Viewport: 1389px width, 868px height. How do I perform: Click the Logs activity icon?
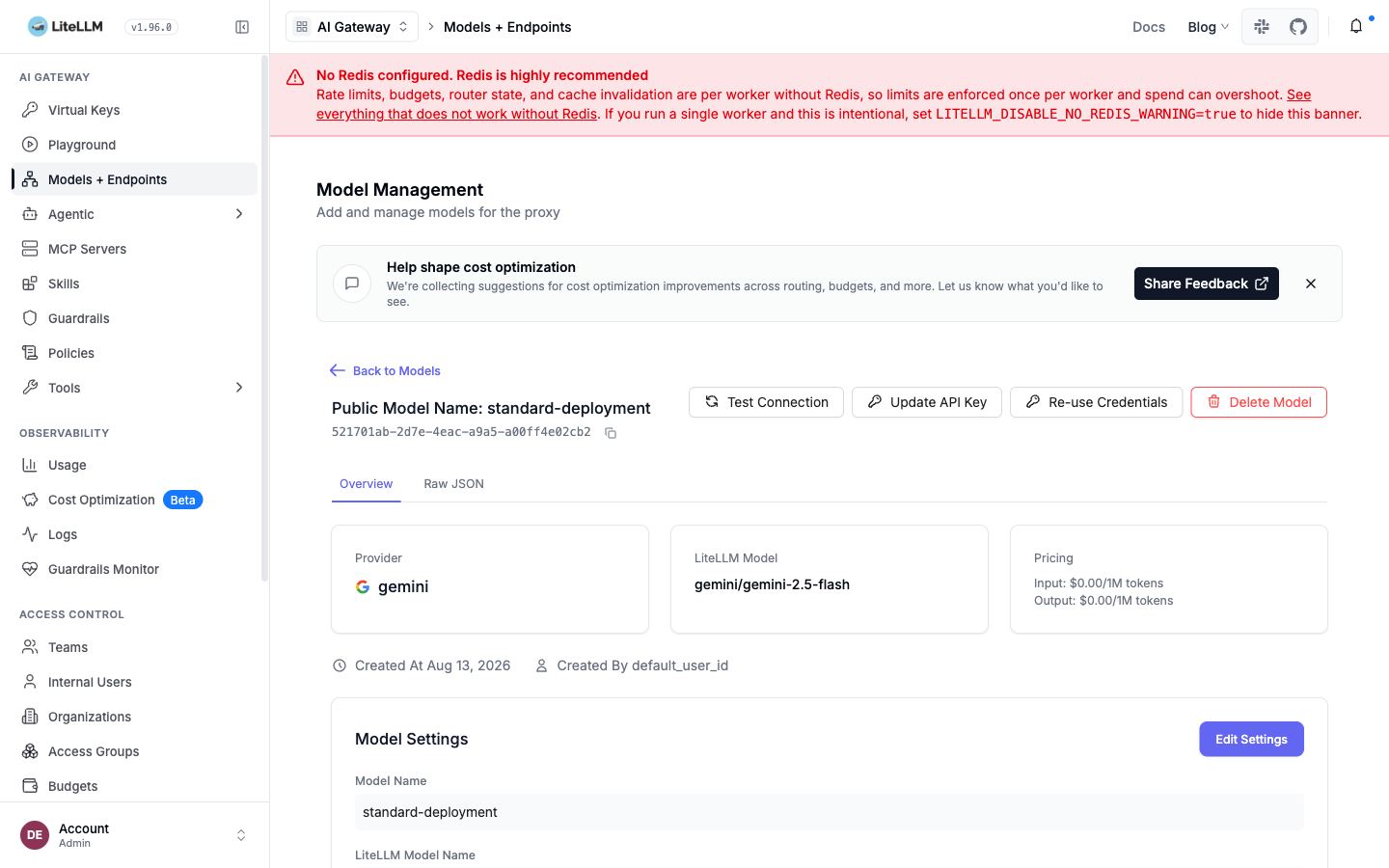[30, 534]
